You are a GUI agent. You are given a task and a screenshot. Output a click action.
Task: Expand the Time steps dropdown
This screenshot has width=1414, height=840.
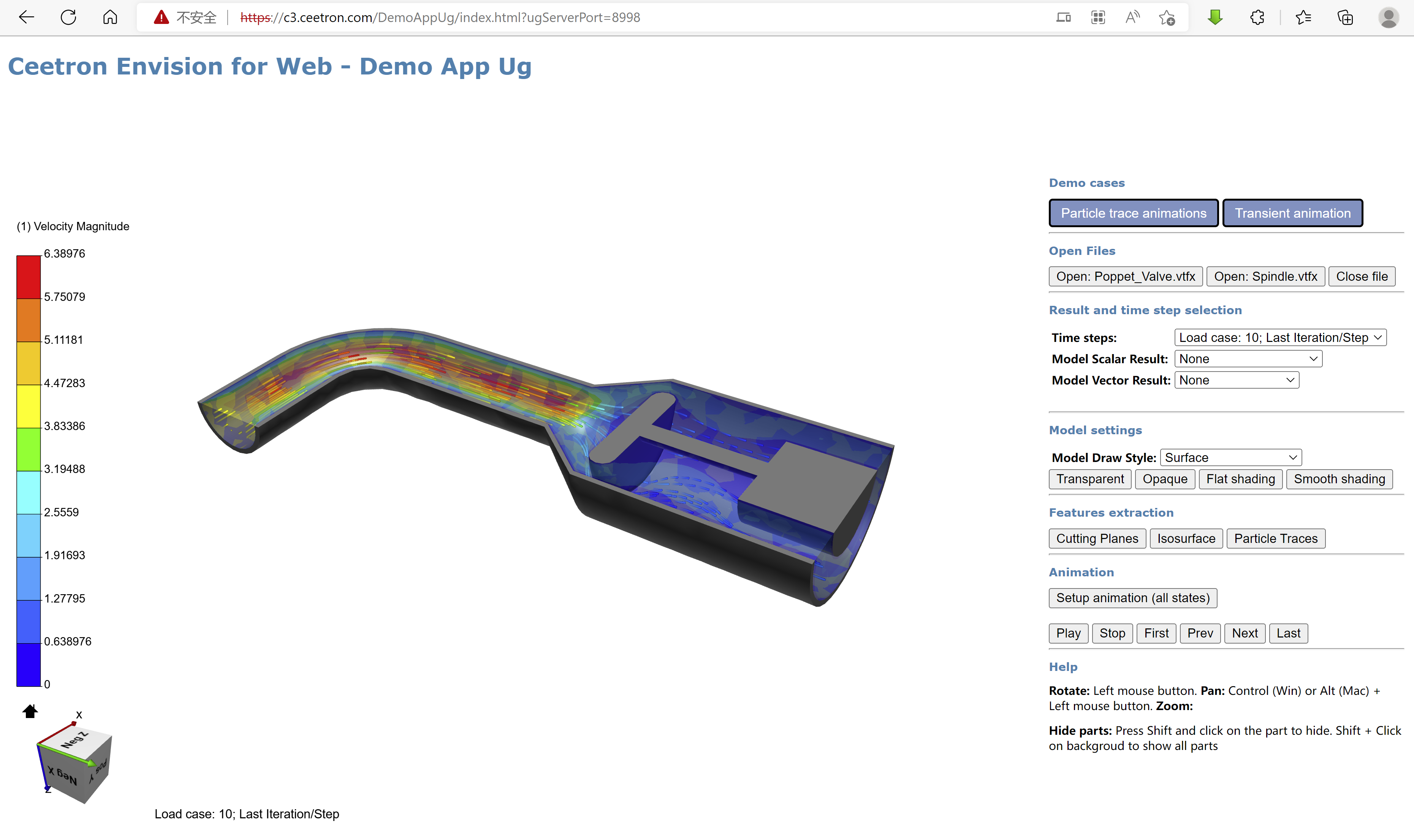[1280, 337]
